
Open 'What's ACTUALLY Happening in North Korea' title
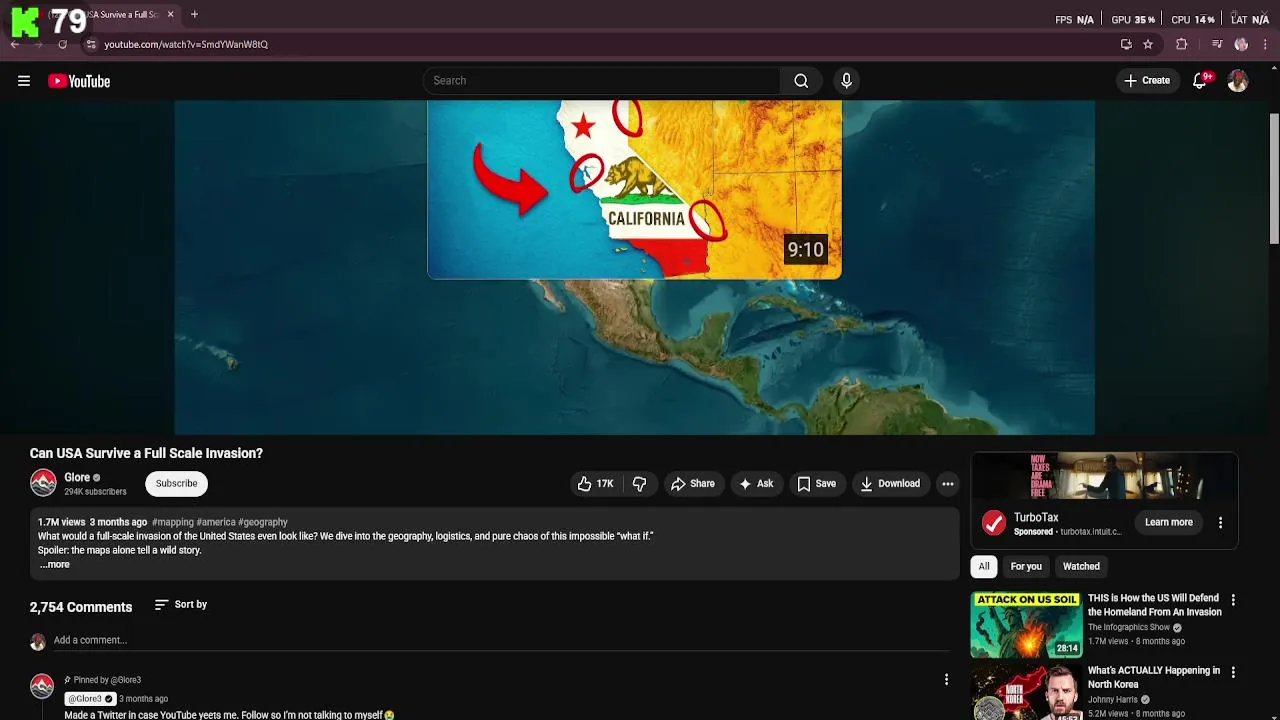click(x=1154, y=678)
